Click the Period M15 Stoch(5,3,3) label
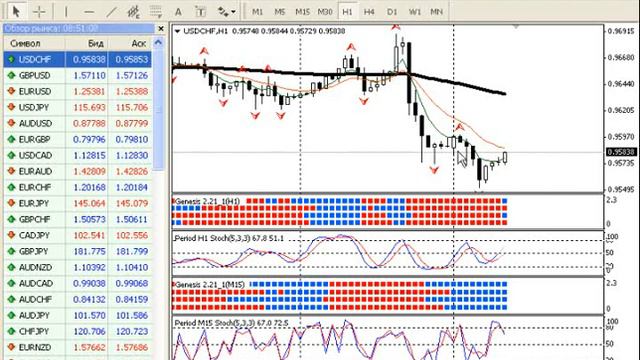640x360 pixels. (231, 323)
